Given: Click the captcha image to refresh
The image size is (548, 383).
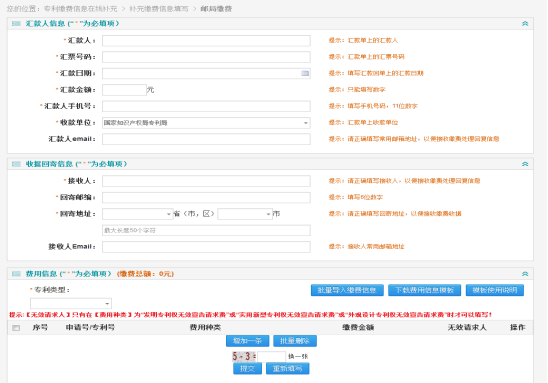Looking at the screenshot, I should tap(244, 356).
